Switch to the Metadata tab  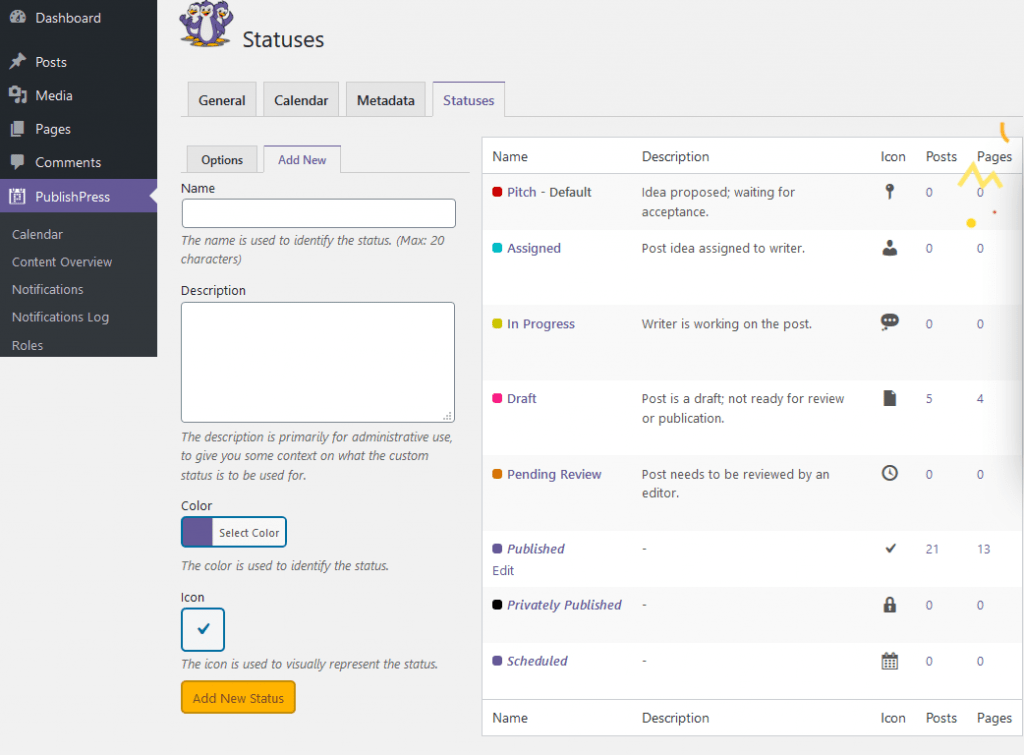[385, 100]
